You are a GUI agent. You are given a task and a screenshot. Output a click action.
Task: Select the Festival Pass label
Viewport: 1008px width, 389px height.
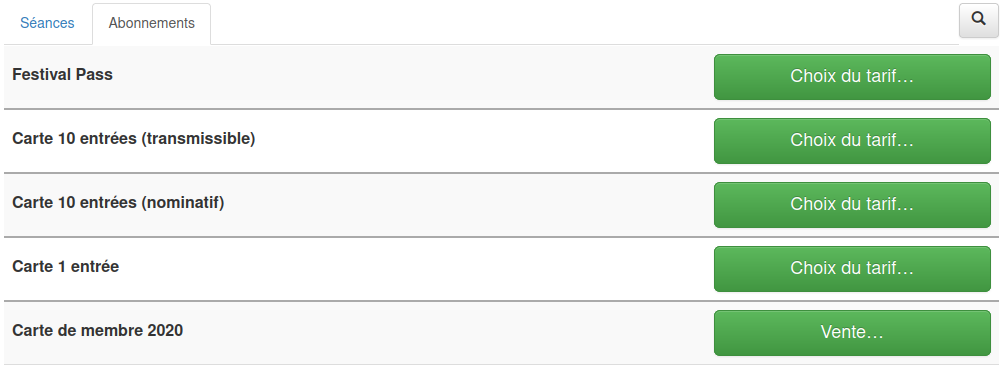[x=62, y=75]
